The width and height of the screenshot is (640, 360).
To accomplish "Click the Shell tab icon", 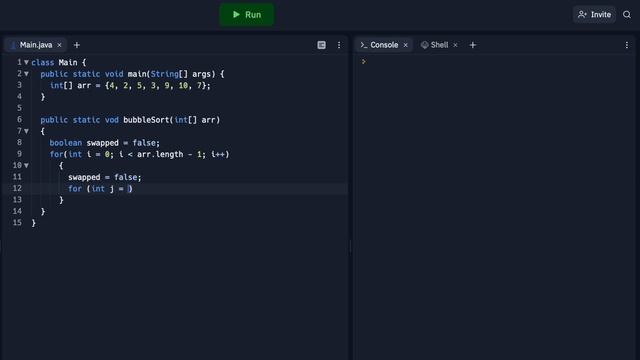I will tap(424, 45).
